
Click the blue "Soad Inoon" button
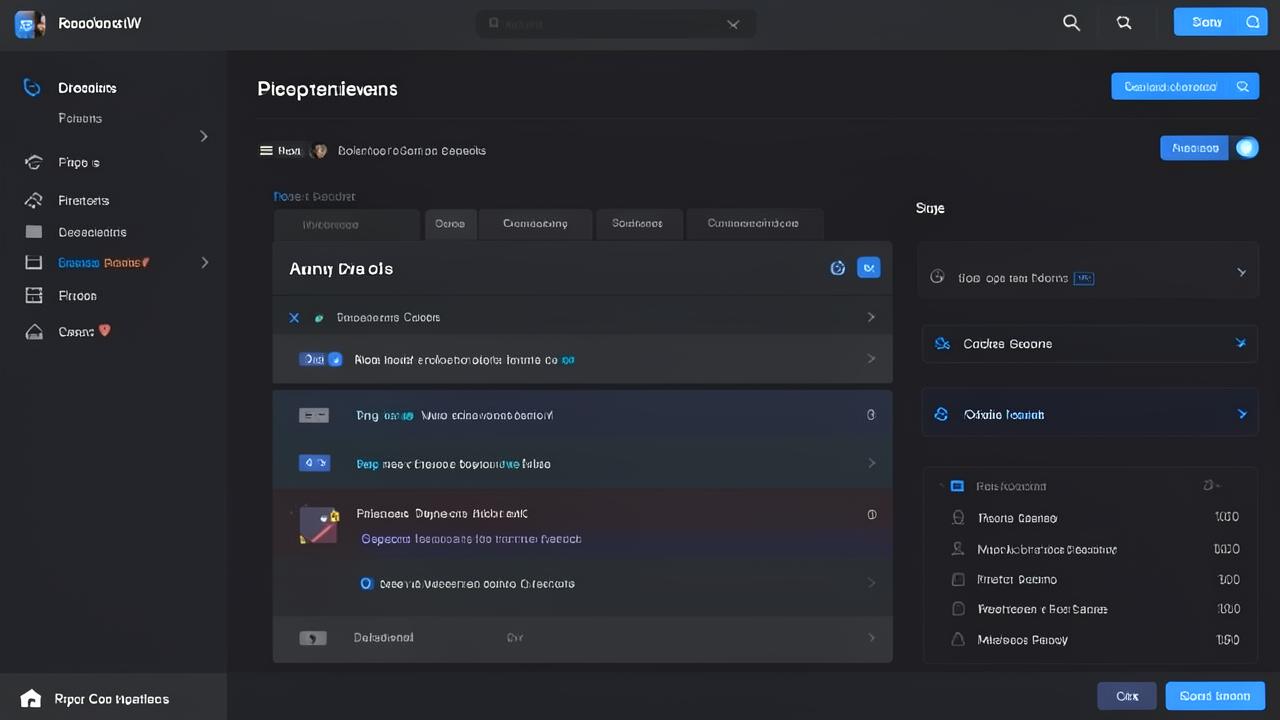pos(1215,696)
